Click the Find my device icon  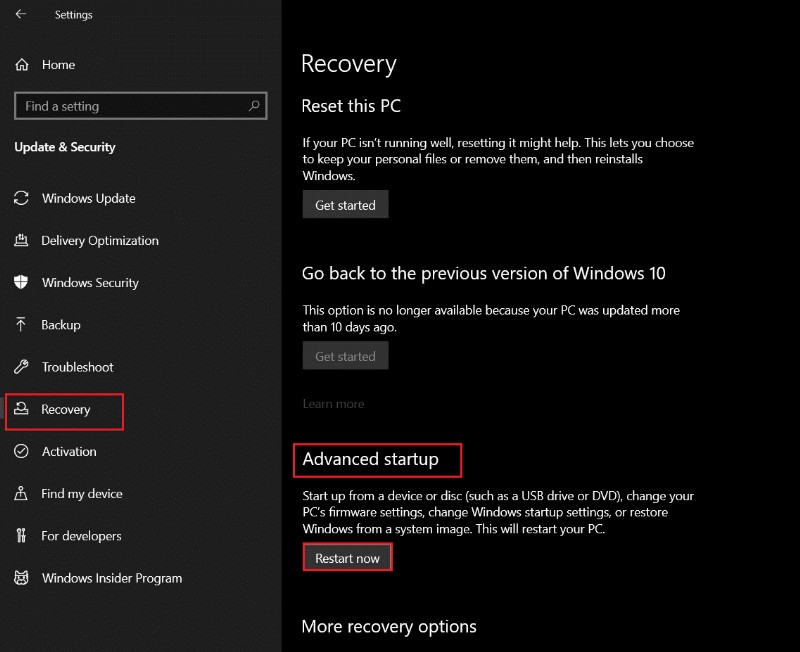point(21,493)
